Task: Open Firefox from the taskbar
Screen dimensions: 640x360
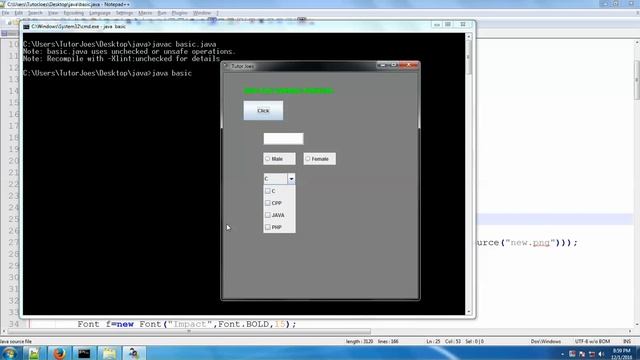Action: pyautogui.click(x=59, y=353)
